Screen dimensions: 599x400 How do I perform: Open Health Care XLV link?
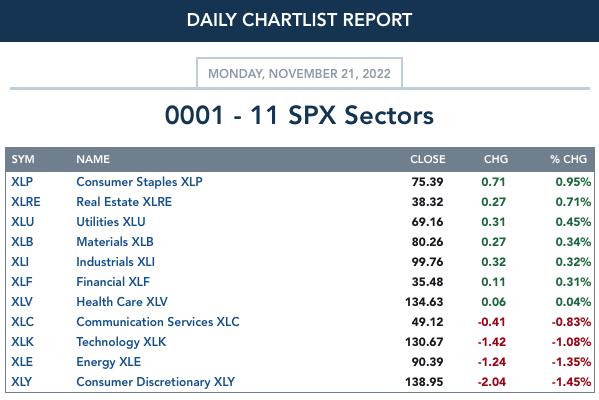(x=122, y=302)
